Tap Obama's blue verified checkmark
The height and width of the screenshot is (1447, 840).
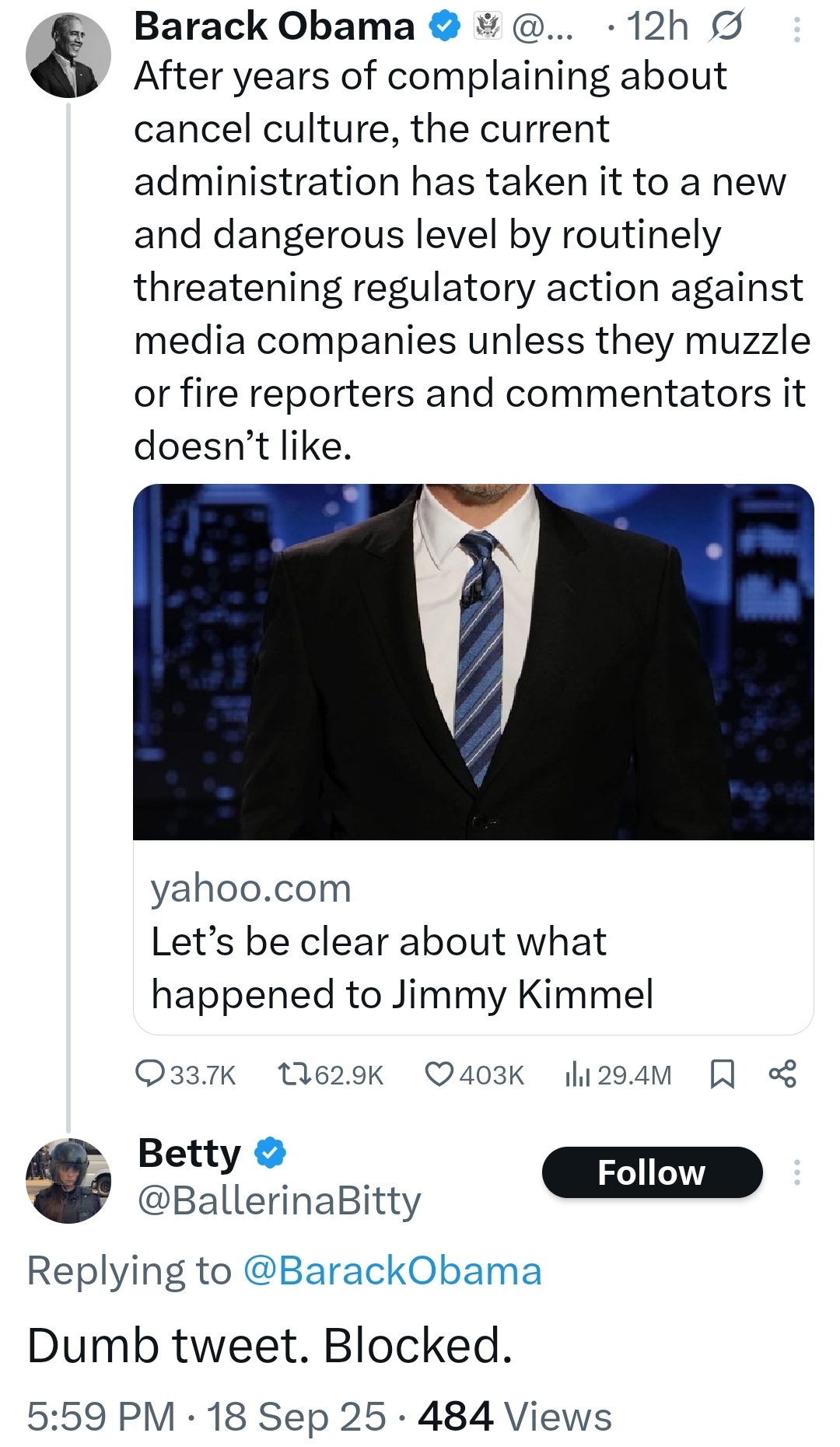tap(446, 27)
